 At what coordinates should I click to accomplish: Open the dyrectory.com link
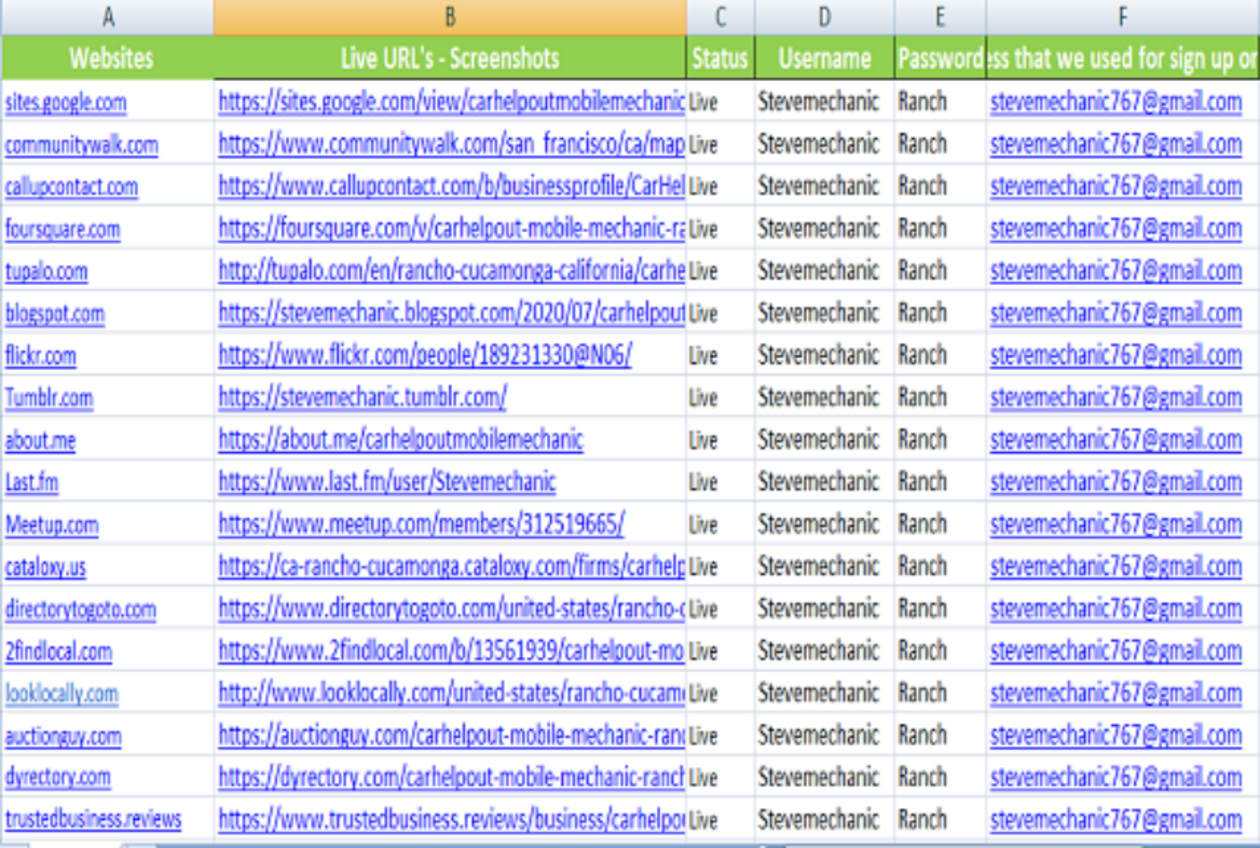point(58,777)
